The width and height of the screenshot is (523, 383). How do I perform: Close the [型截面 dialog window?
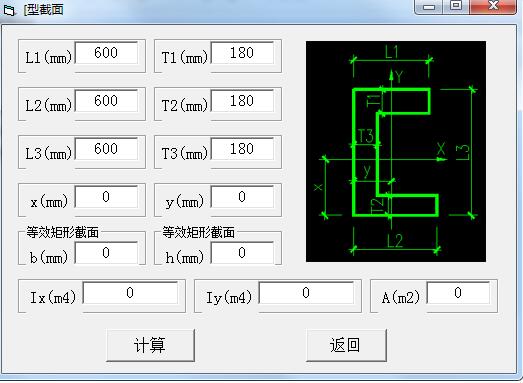pyautogui.click(x=493, y=6)
